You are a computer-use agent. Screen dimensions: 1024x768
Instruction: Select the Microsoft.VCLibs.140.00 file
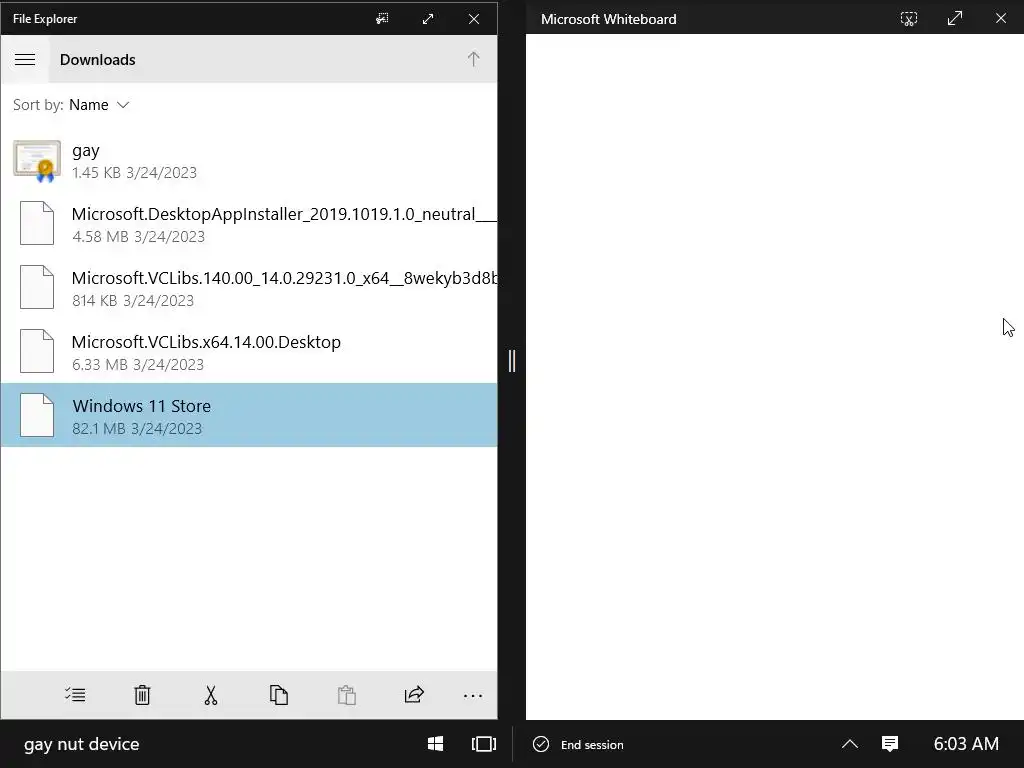pos(249,289)
